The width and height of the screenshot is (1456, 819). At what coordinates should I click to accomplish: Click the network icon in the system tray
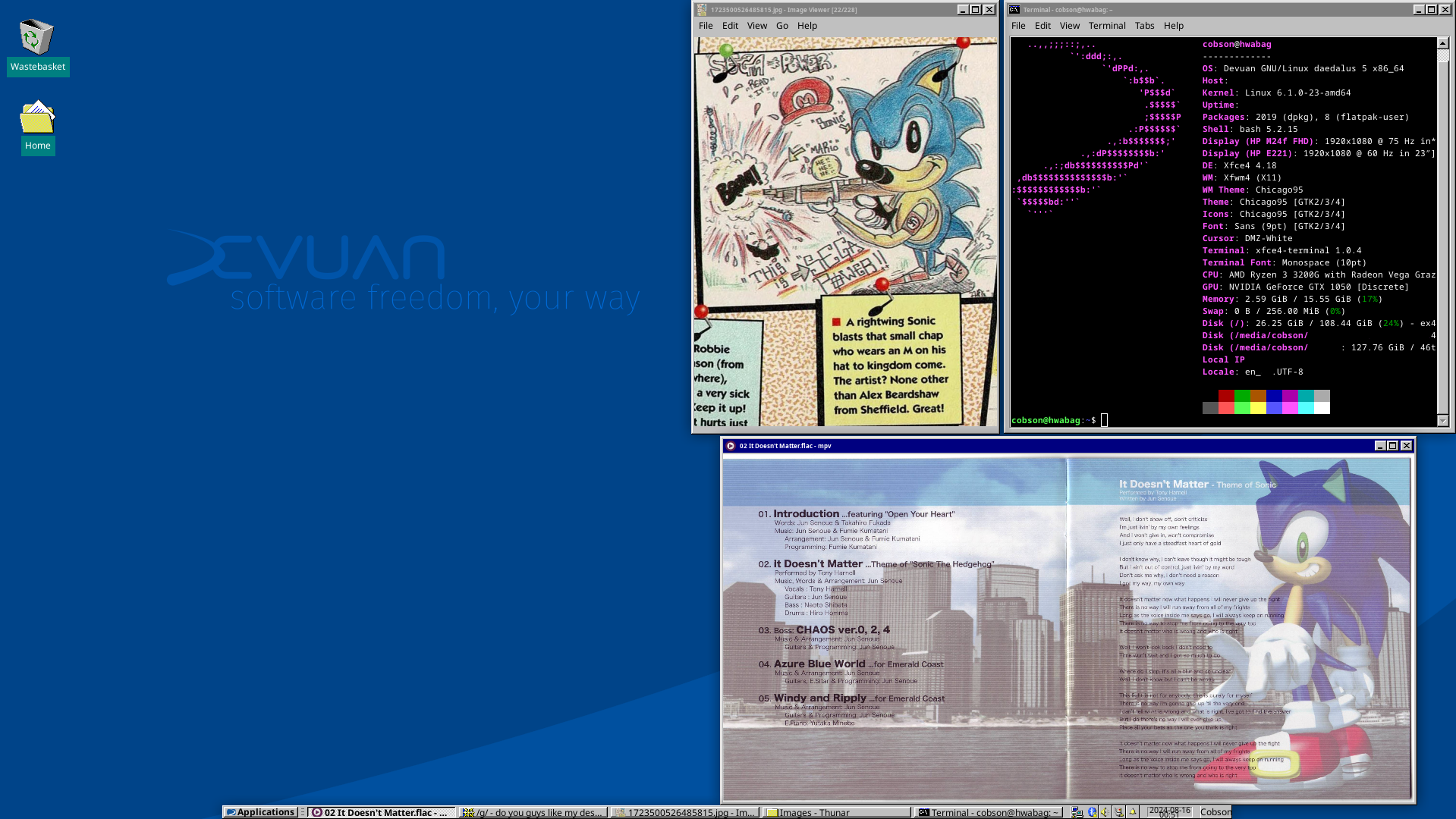point(1077,812)
